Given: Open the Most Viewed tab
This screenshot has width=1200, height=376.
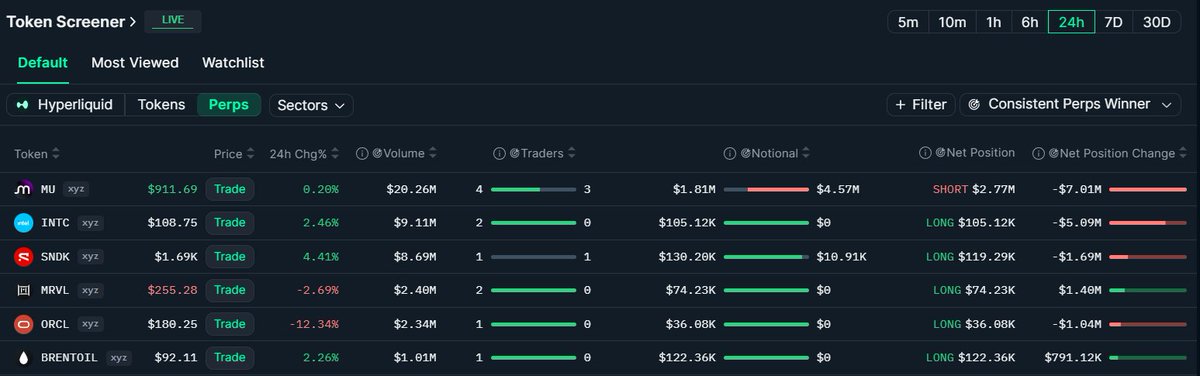Looking at the screenshot, I should click(135, 62).
